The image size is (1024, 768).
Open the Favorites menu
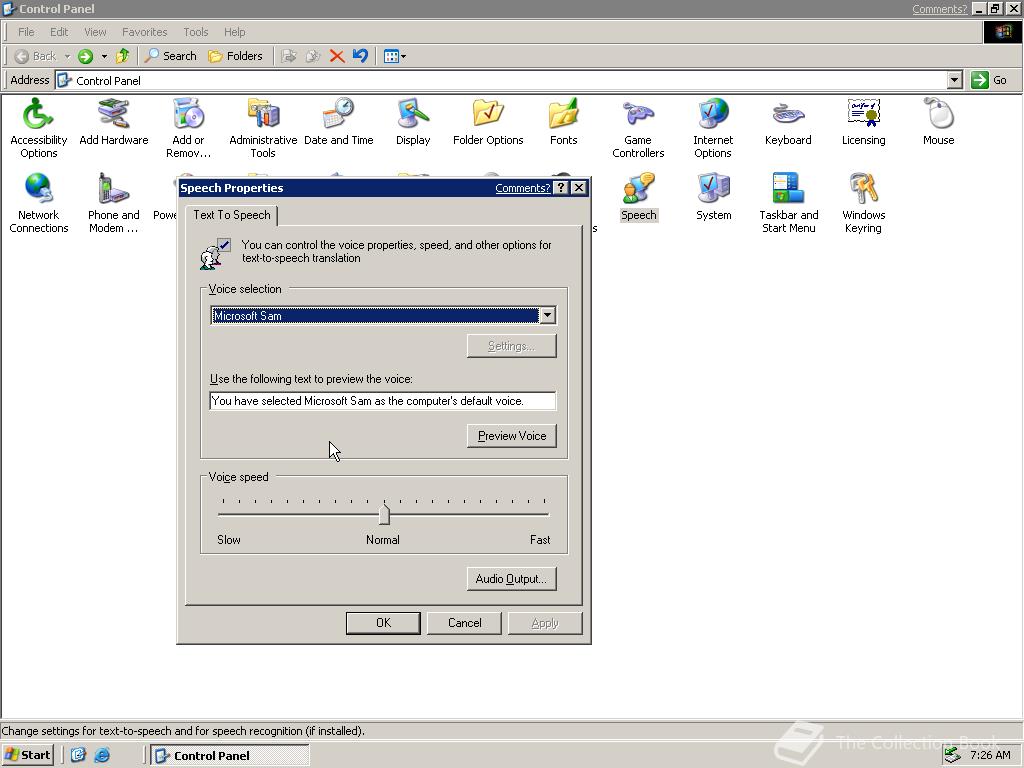pos(144,32)
